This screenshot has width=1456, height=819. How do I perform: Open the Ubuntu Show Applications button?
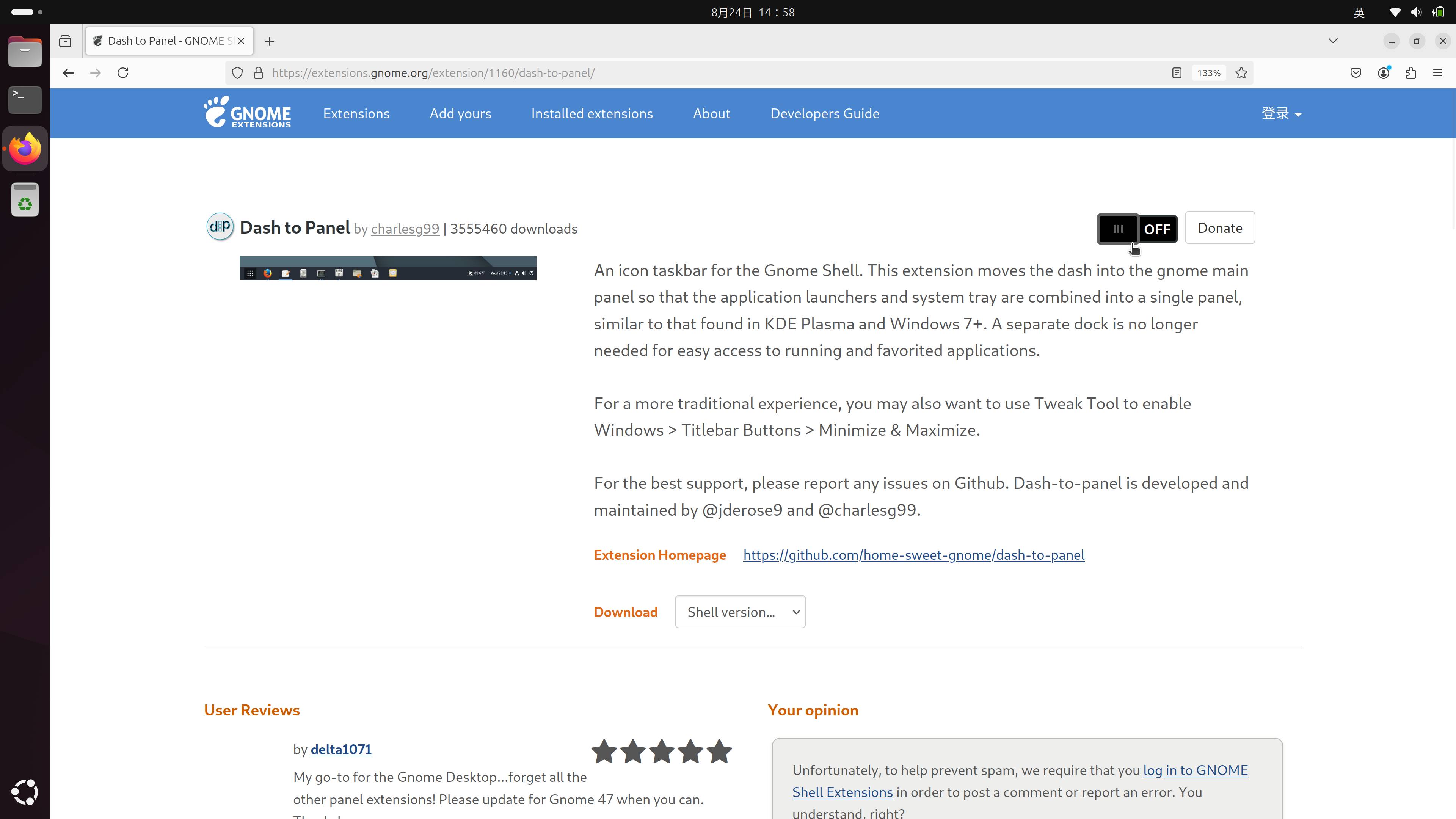tap(25, 792)
